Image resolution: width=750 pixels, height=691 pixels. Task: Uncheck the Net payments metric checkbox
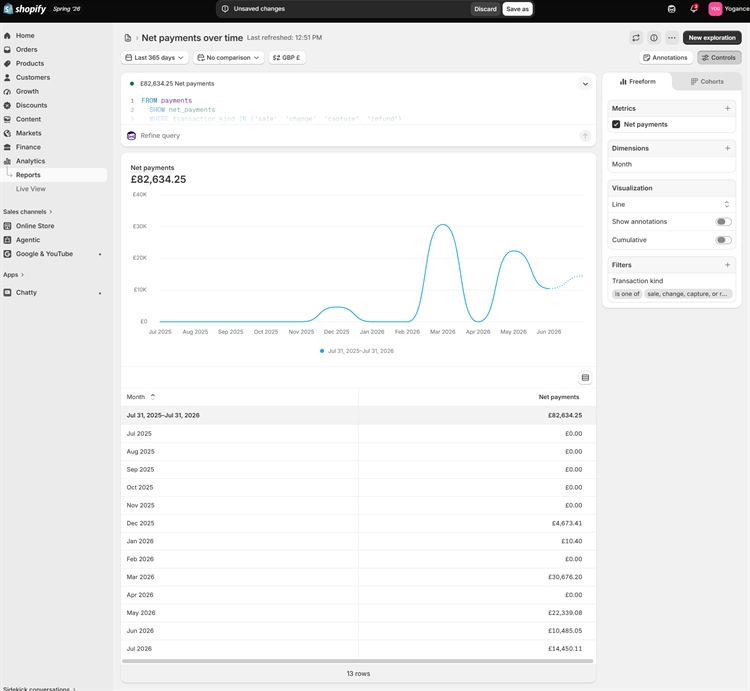click(616, 124)
